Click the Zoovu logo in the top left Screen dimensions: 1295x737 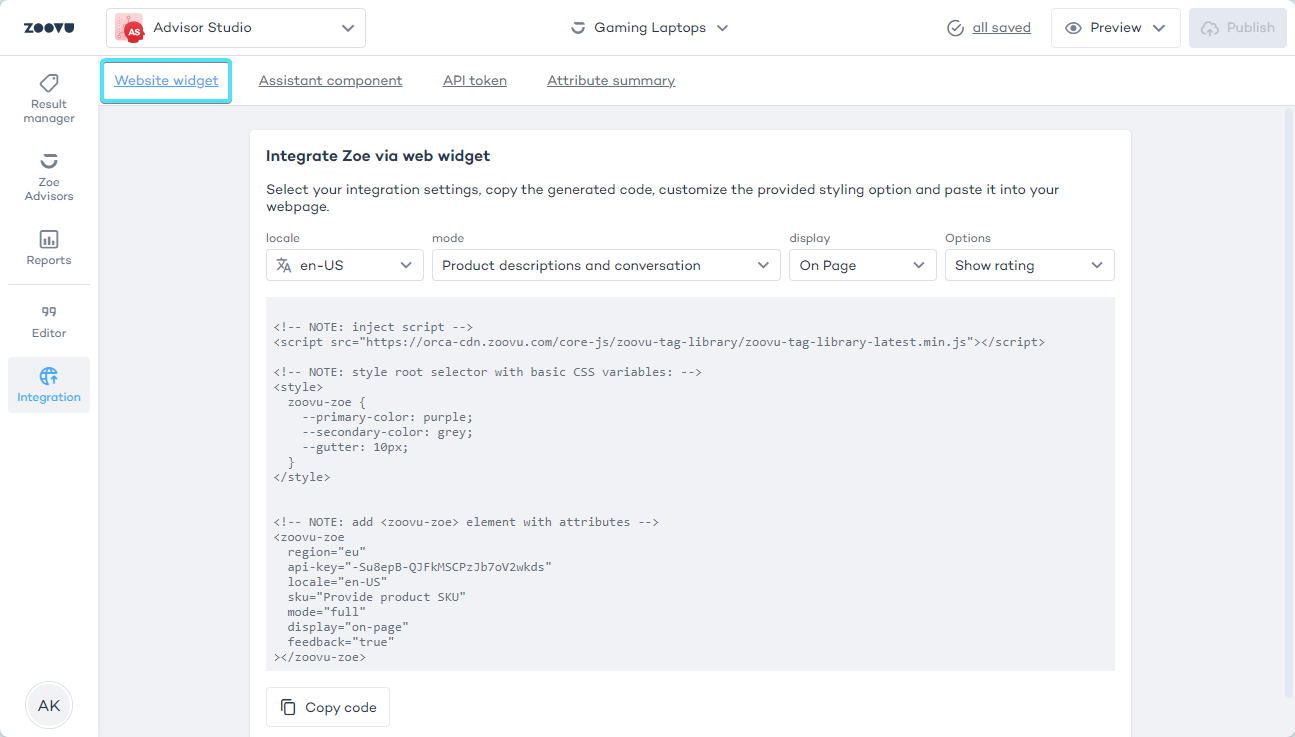(47, 27)
